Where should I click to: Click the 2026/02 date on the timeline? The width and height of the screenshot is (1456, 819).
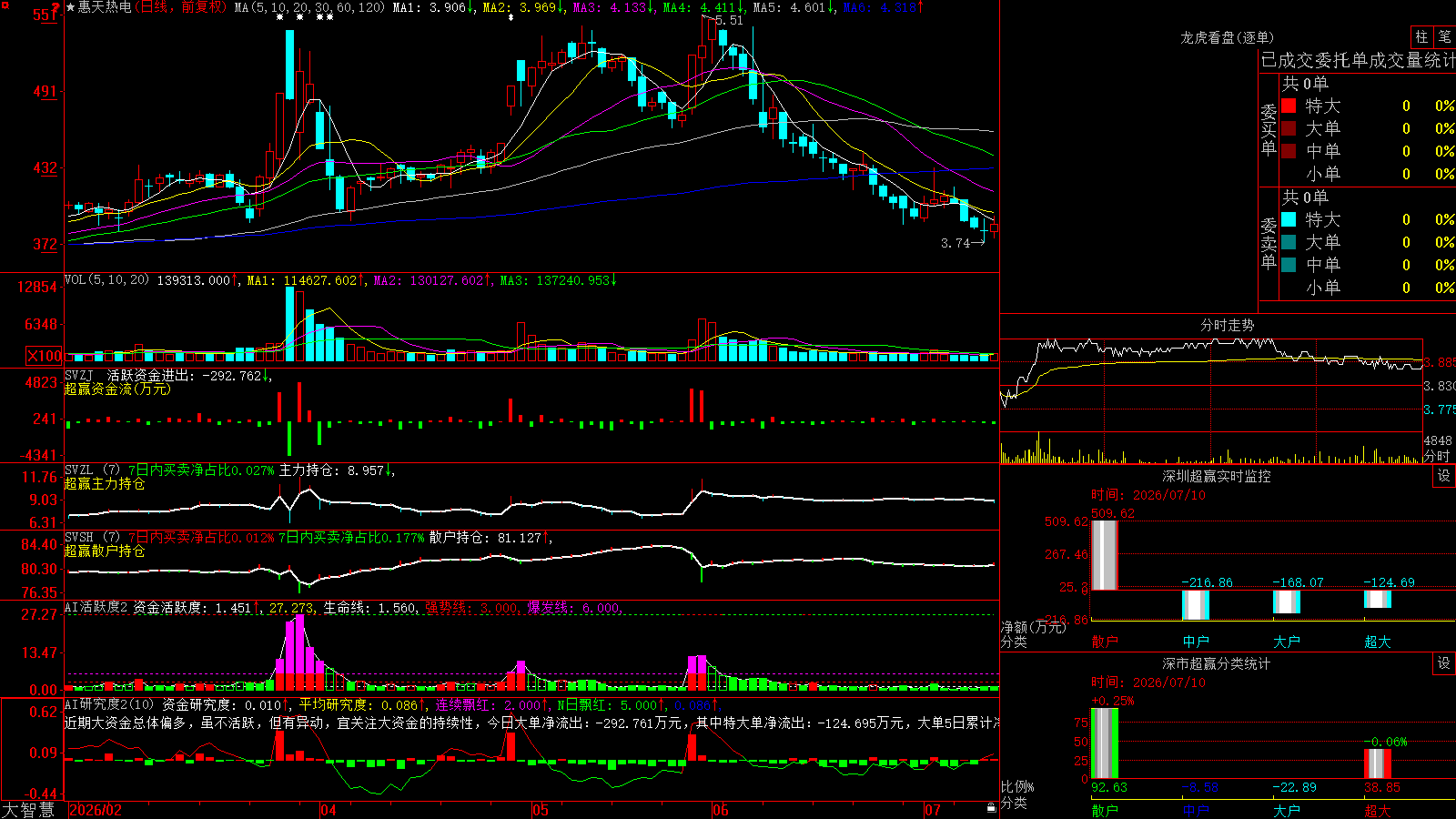(96, 810)
